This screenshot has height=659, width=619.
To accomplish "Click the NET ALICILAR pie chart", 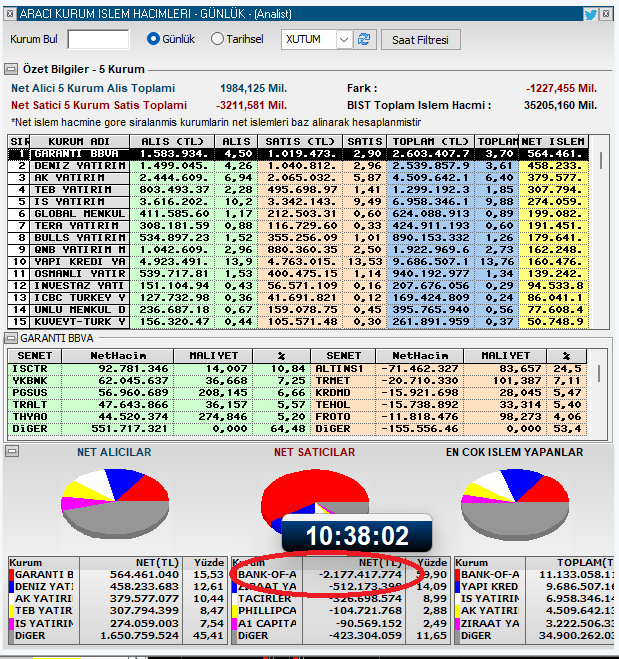I will tap(115, 503).
